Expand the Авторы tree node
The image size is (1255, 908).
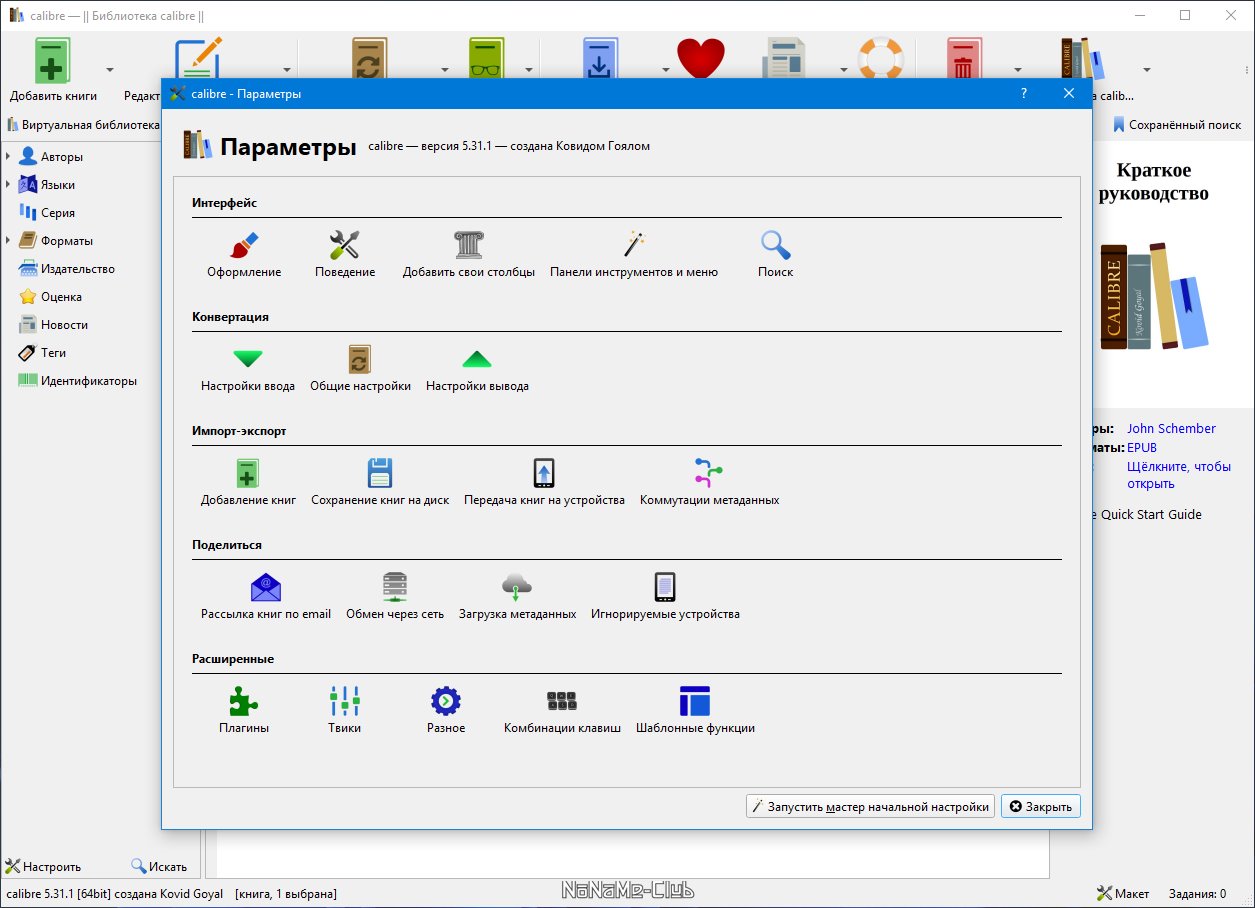[8, 157]
